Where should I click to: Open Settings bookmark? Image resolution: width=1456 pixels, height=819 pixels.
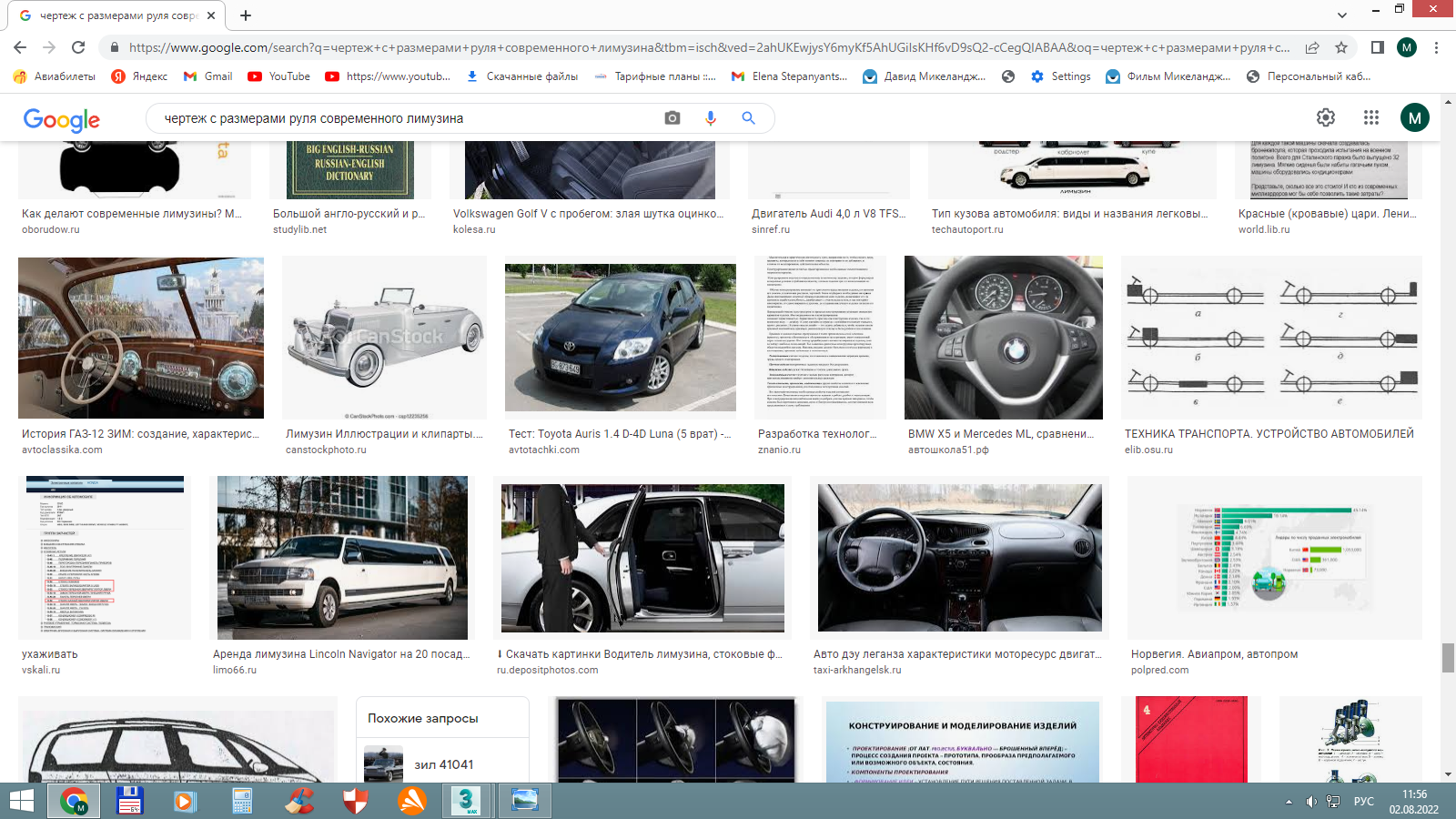[1060, 76]
